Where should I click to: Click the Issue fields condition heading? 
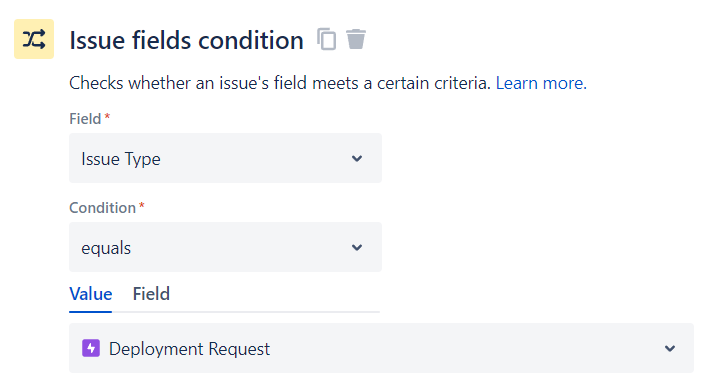pyautogui.click(x=186, y=40)
